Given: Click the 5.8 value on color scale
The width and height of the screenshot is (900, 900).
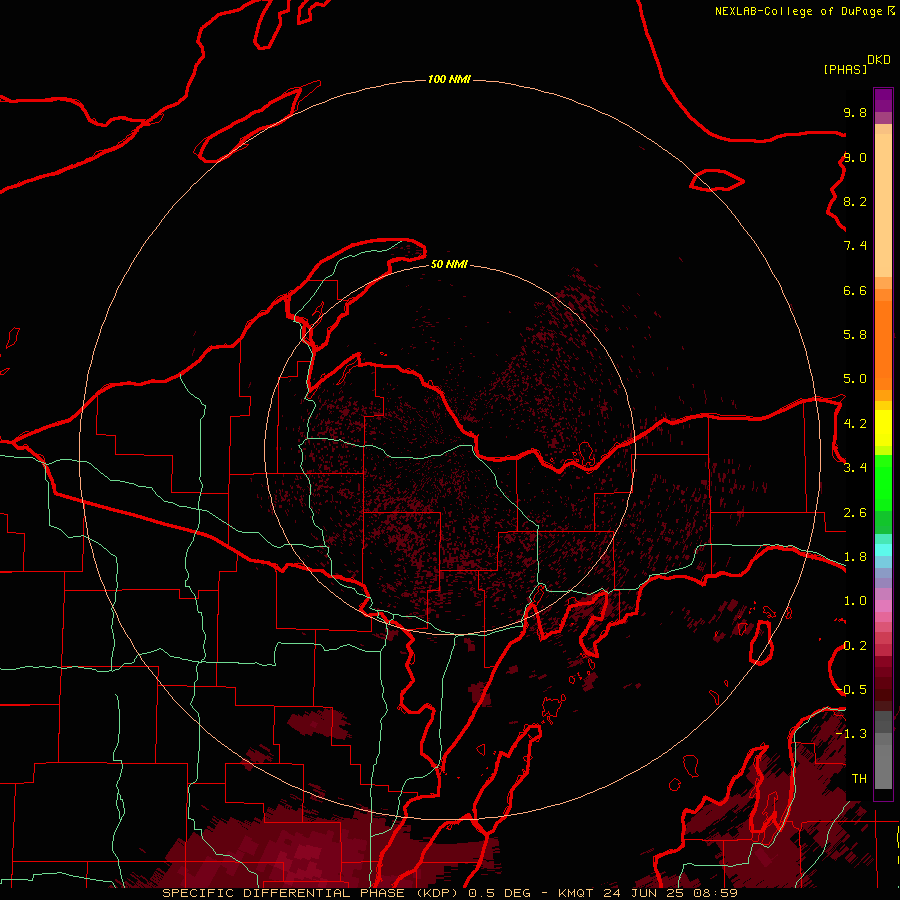Looking at the screenshot, I should 855,335.
